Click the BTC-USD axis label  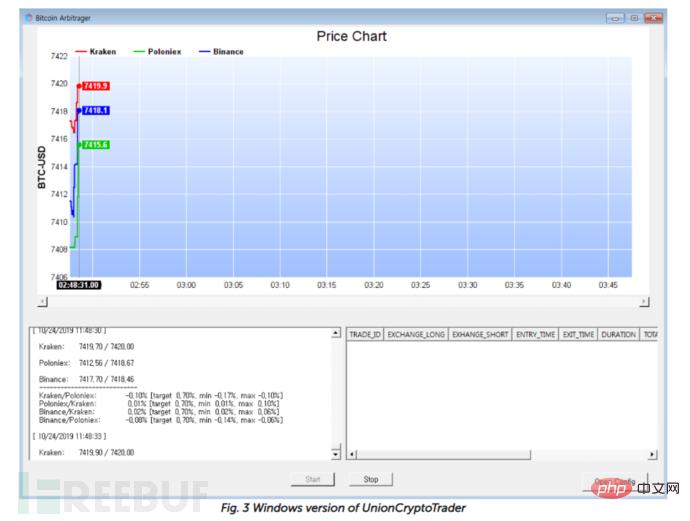[42, 167]
